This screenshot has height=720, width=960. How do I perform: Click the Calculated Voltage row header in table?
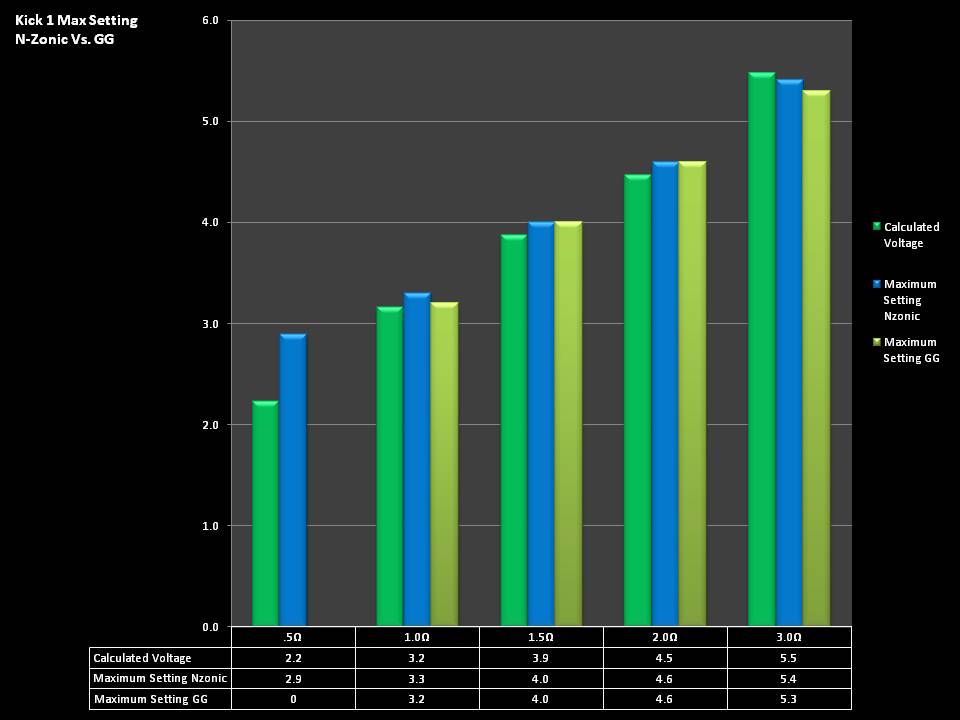142,658
